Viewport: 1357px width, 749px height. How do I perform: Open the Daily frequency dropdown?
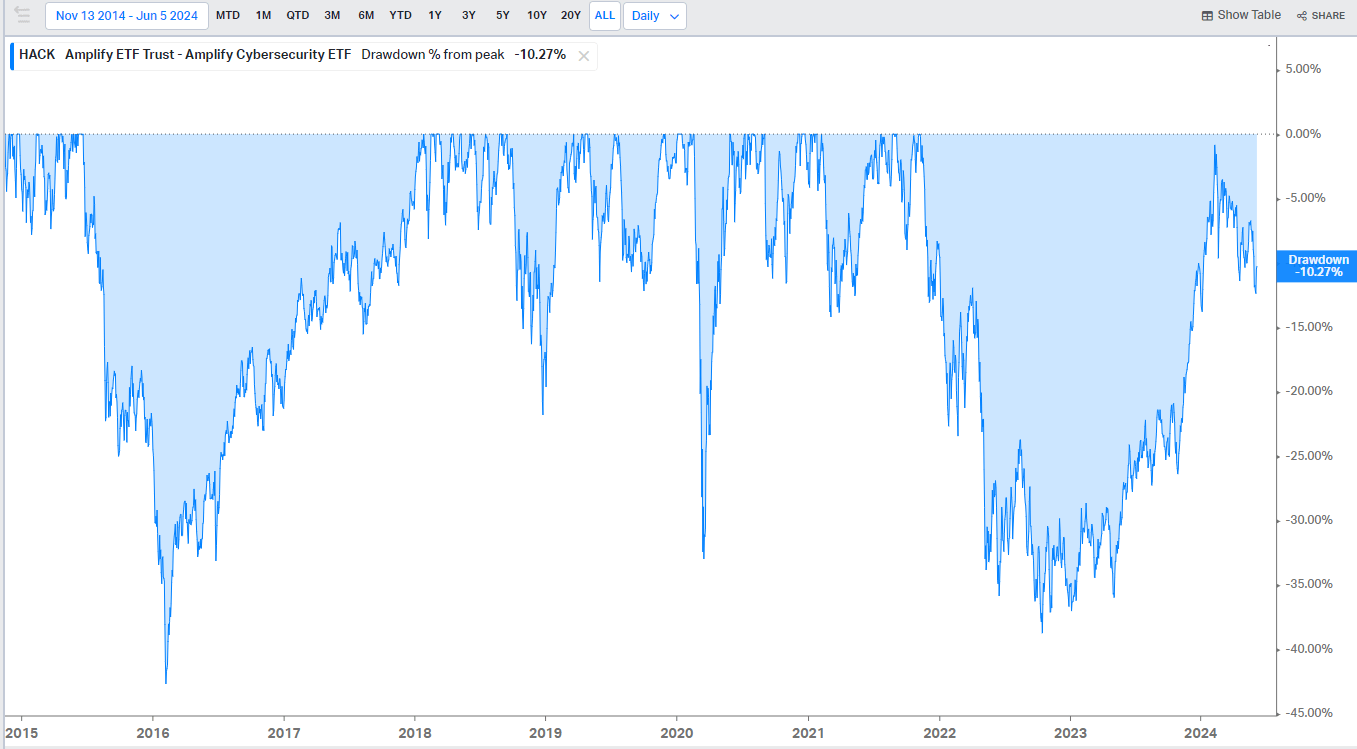(654, 15)
